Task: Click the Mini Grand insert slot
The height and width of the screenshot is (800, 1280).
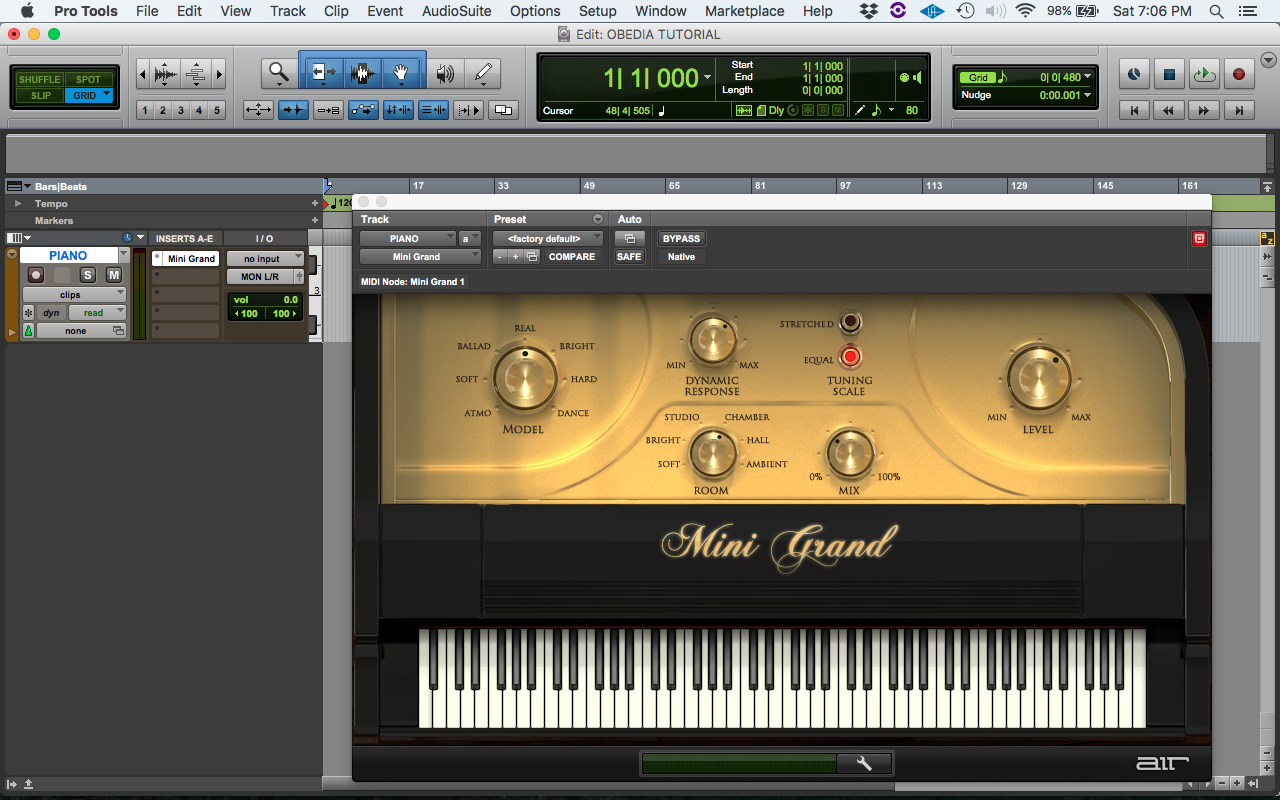Action: point(186,258)
